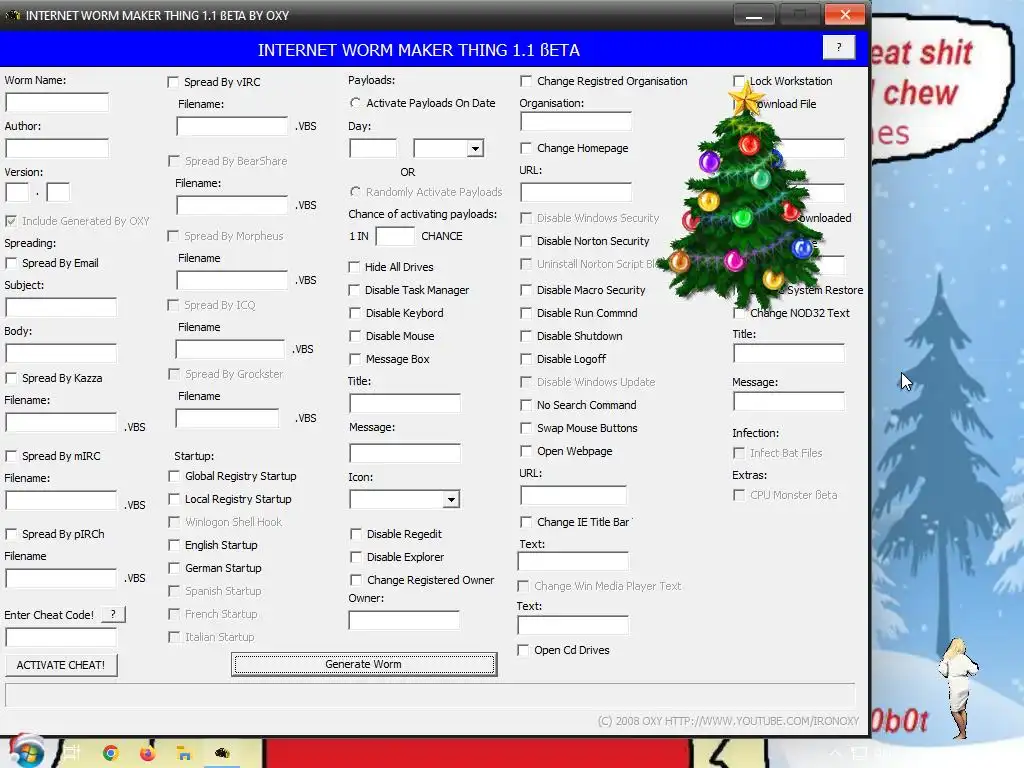
Task: Open help via the blue header's ? button
Action: 839,47
